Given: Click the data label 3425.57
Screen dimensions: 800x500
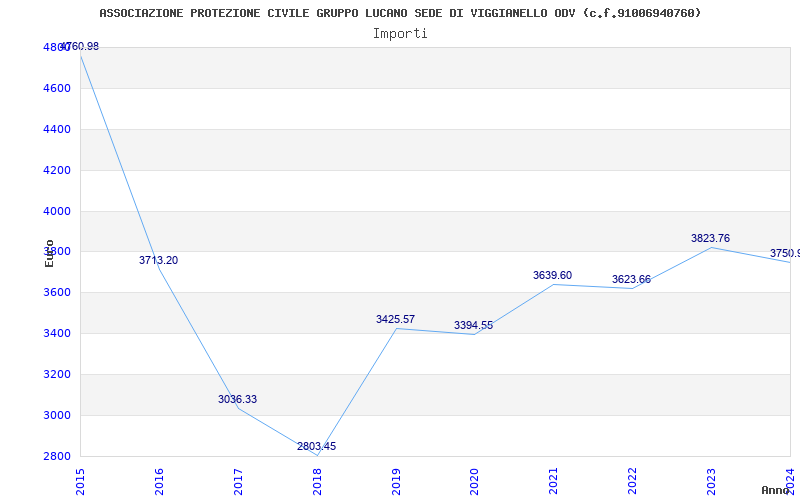Looking at the screenshot, I should coord(395,319).
